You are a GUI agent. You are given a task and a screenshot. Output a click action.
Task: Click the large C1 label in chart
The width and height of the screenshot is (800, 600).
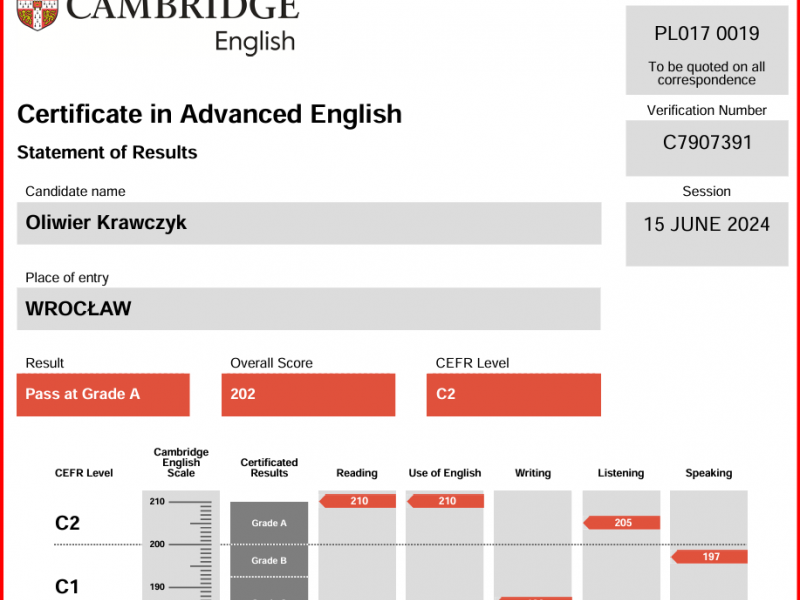tap(67, 587)
